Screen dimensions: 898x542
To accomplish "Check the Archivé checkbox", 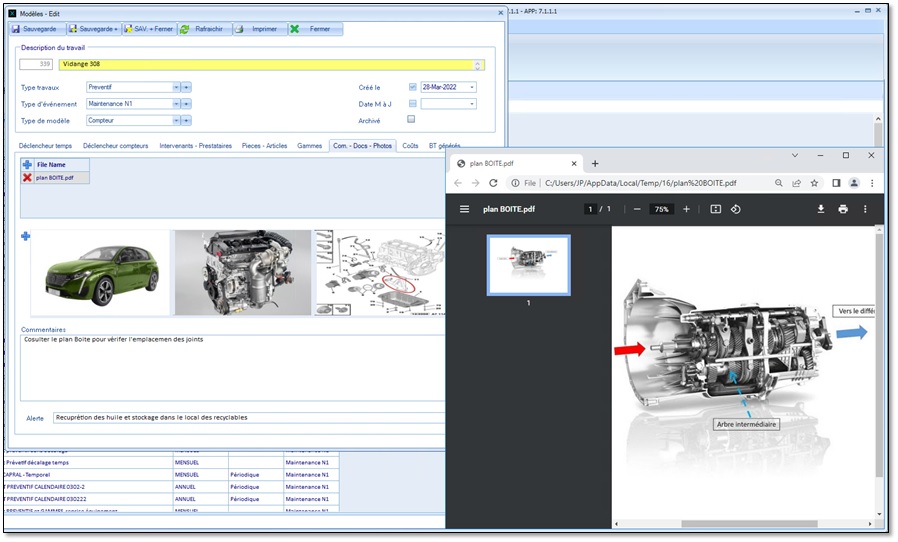I will point(411,119).
